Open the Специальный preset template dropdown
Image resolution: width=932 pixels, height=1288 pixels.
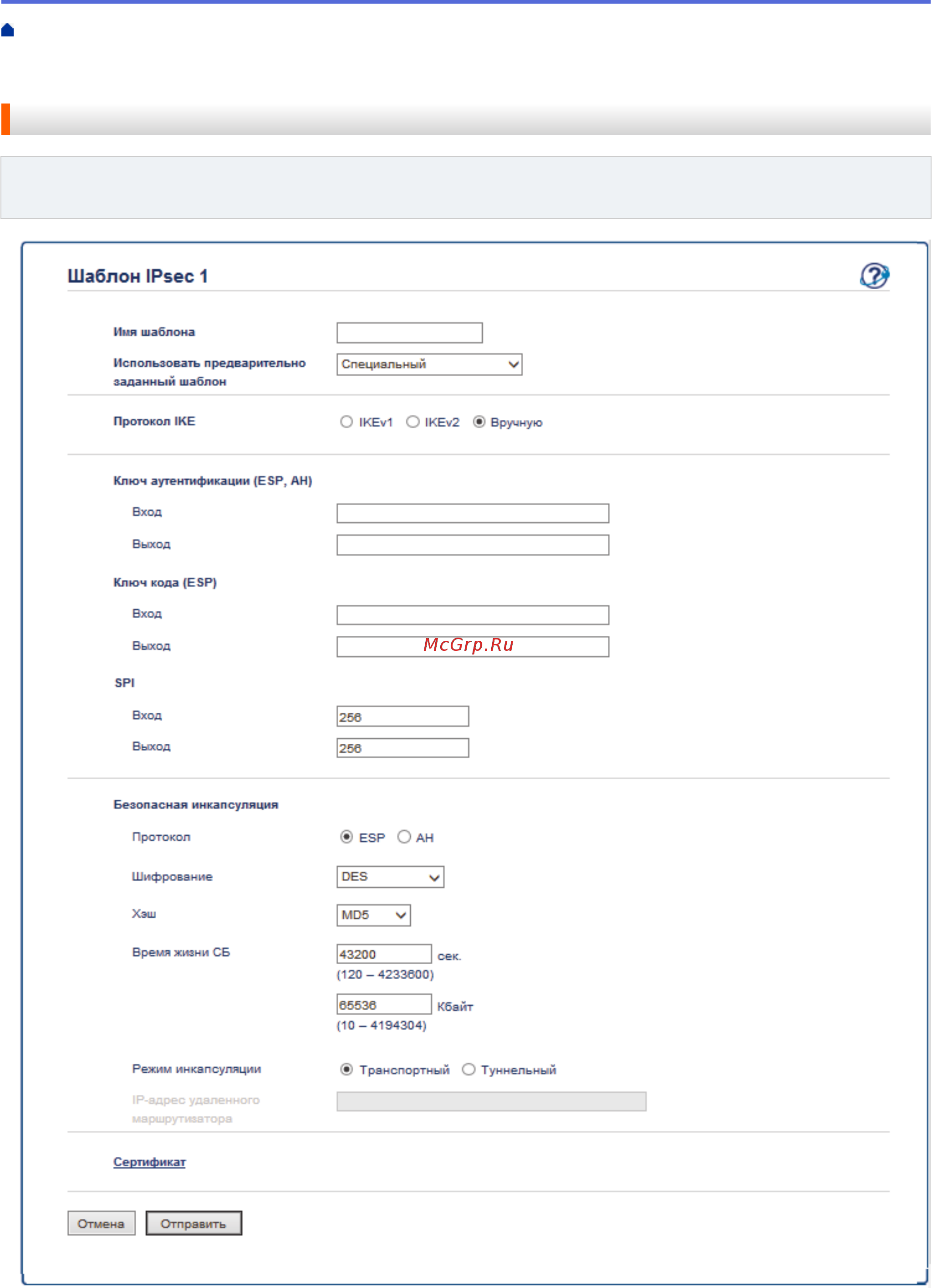click(x=429, y=365)
